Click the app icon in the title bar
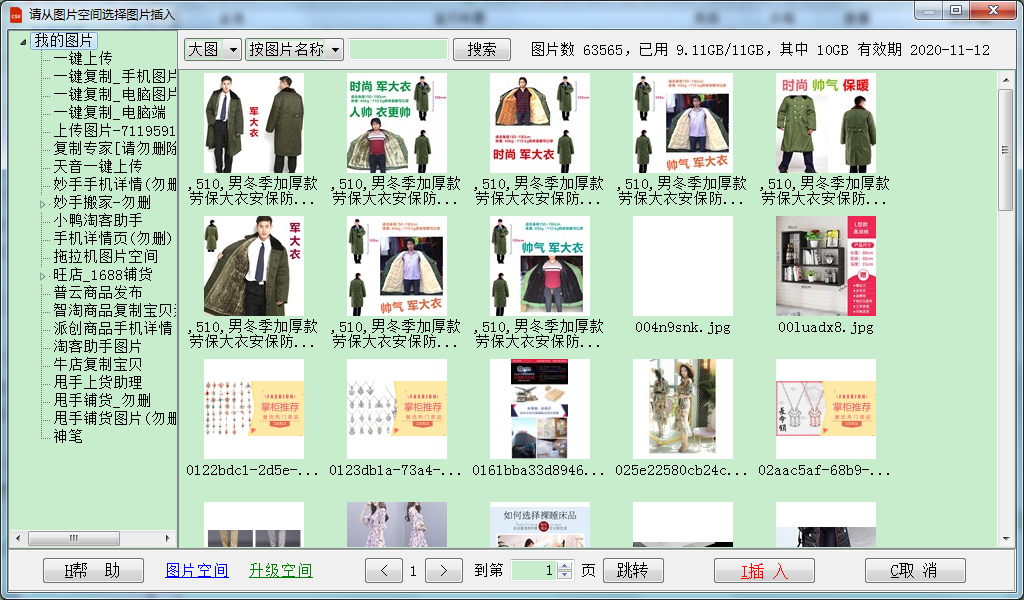Screen dimensions: 1024x600 15,14
